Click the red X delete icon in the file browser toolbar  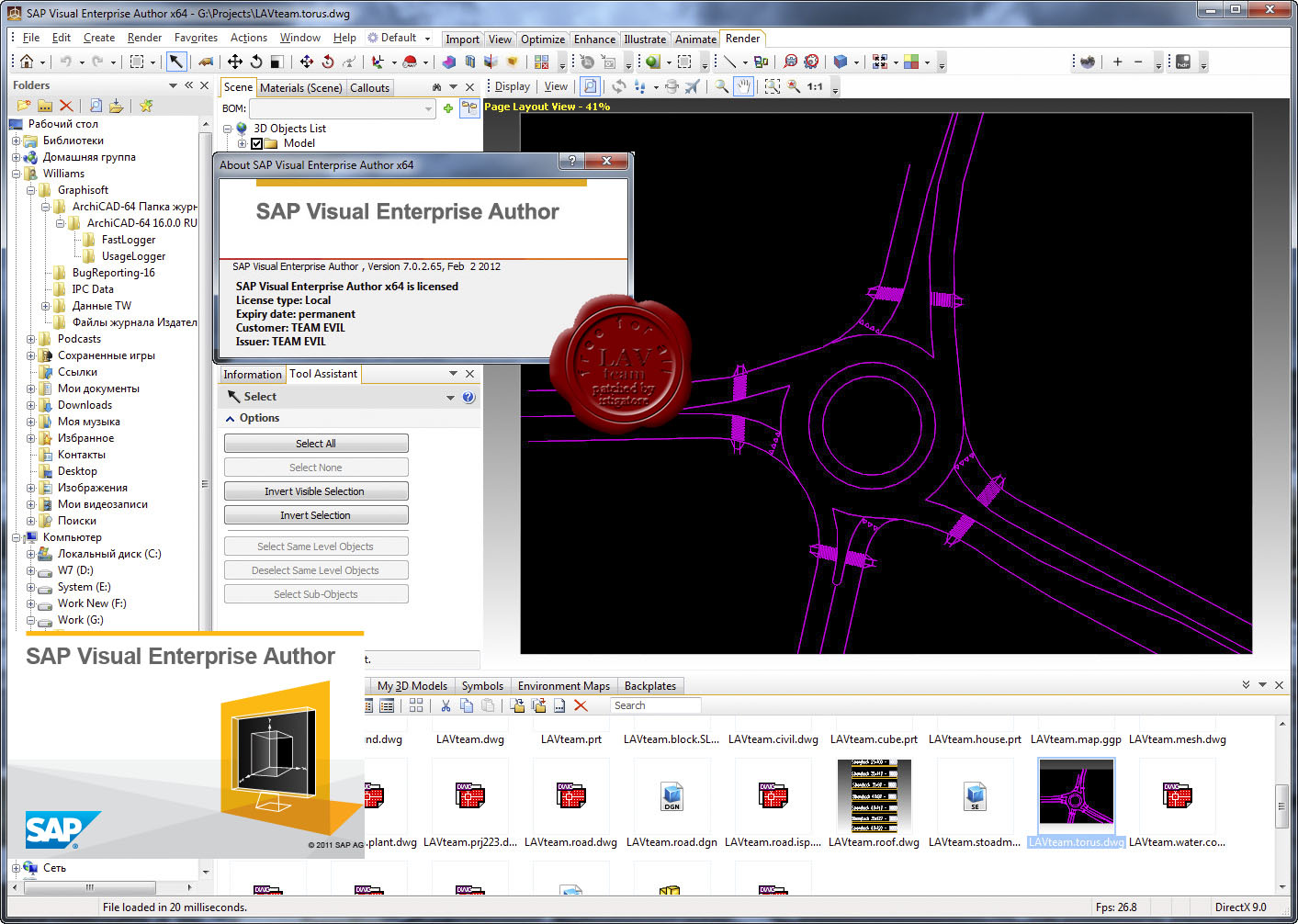(581, 705)
